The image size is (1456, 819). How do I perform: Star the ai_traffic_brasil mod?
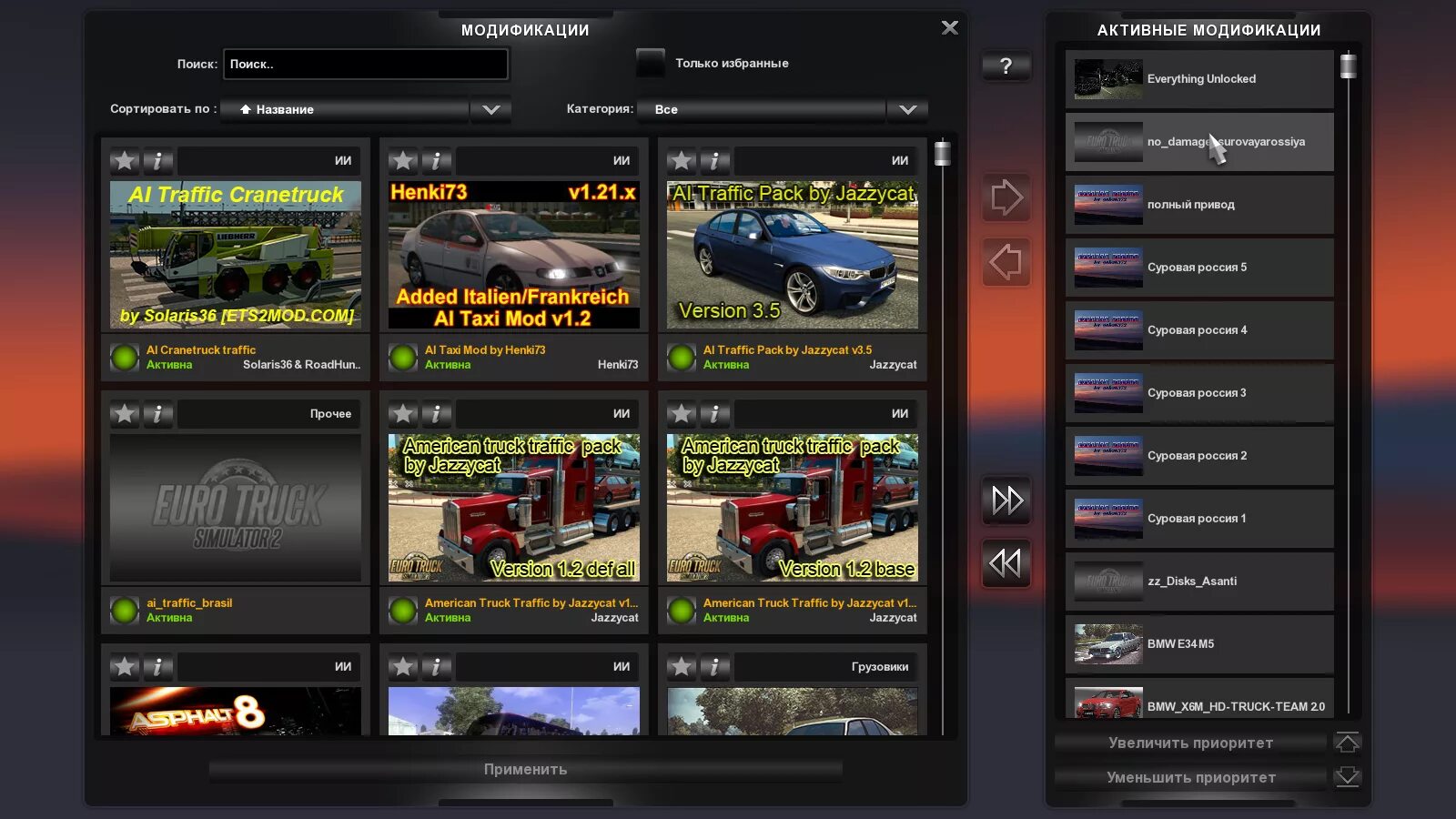[125, 414]
